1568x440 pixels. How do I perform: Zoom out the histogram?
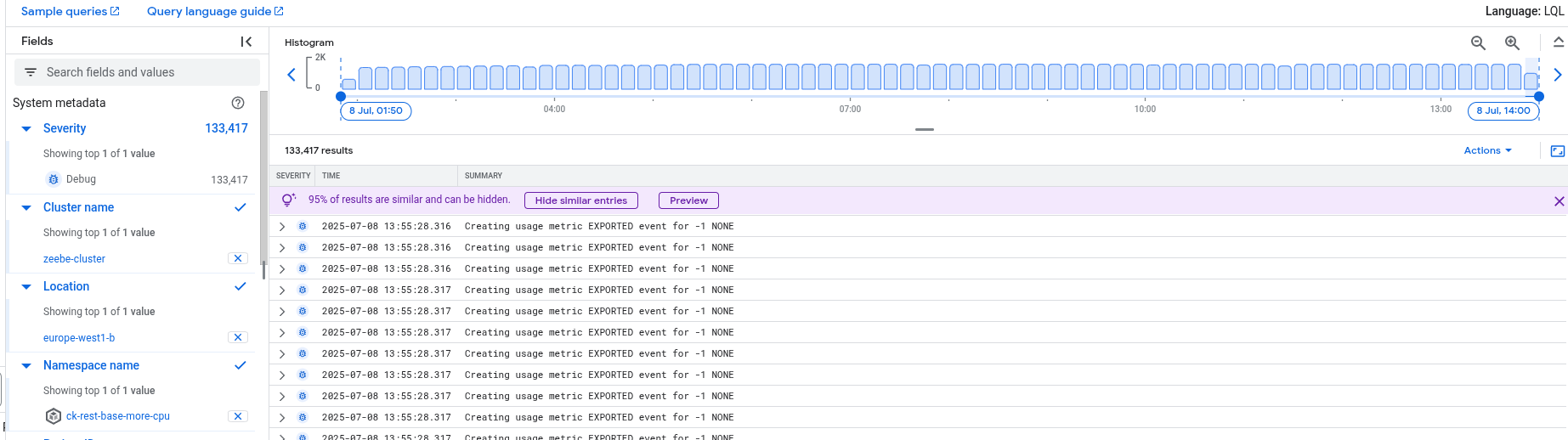point(1478,42)
